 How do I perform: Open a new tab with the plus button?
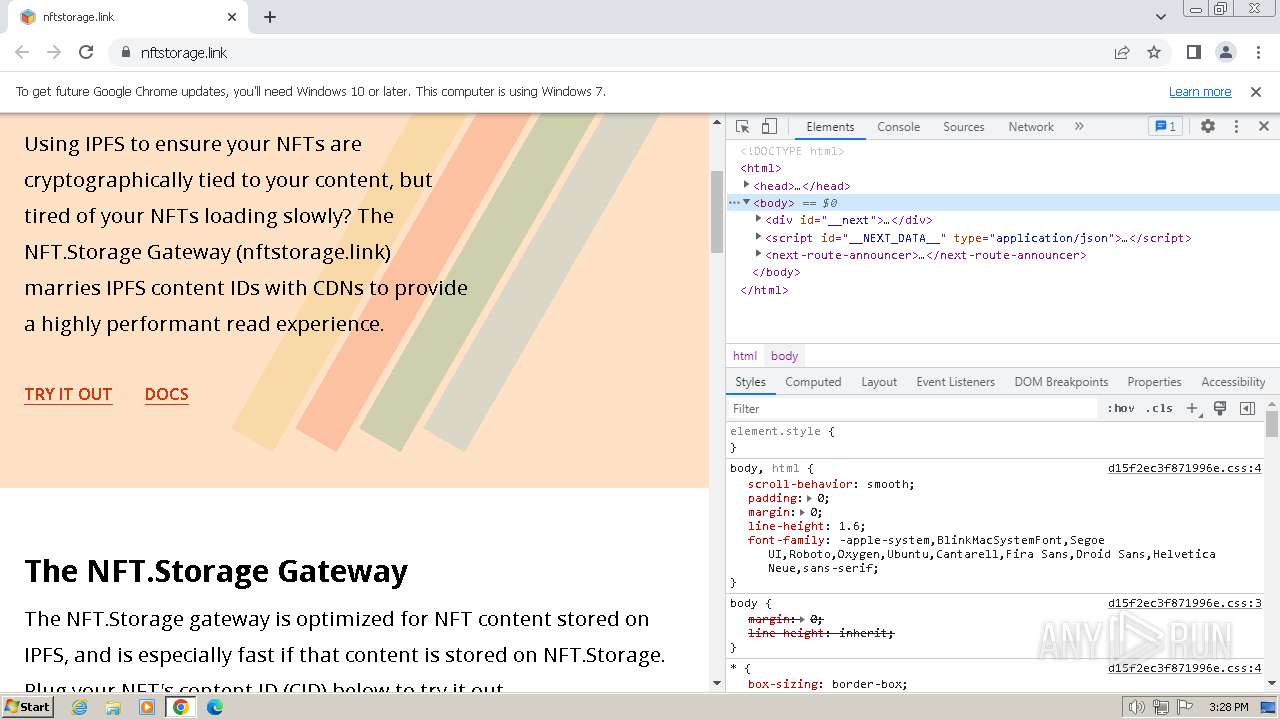(x=270, y=17)
